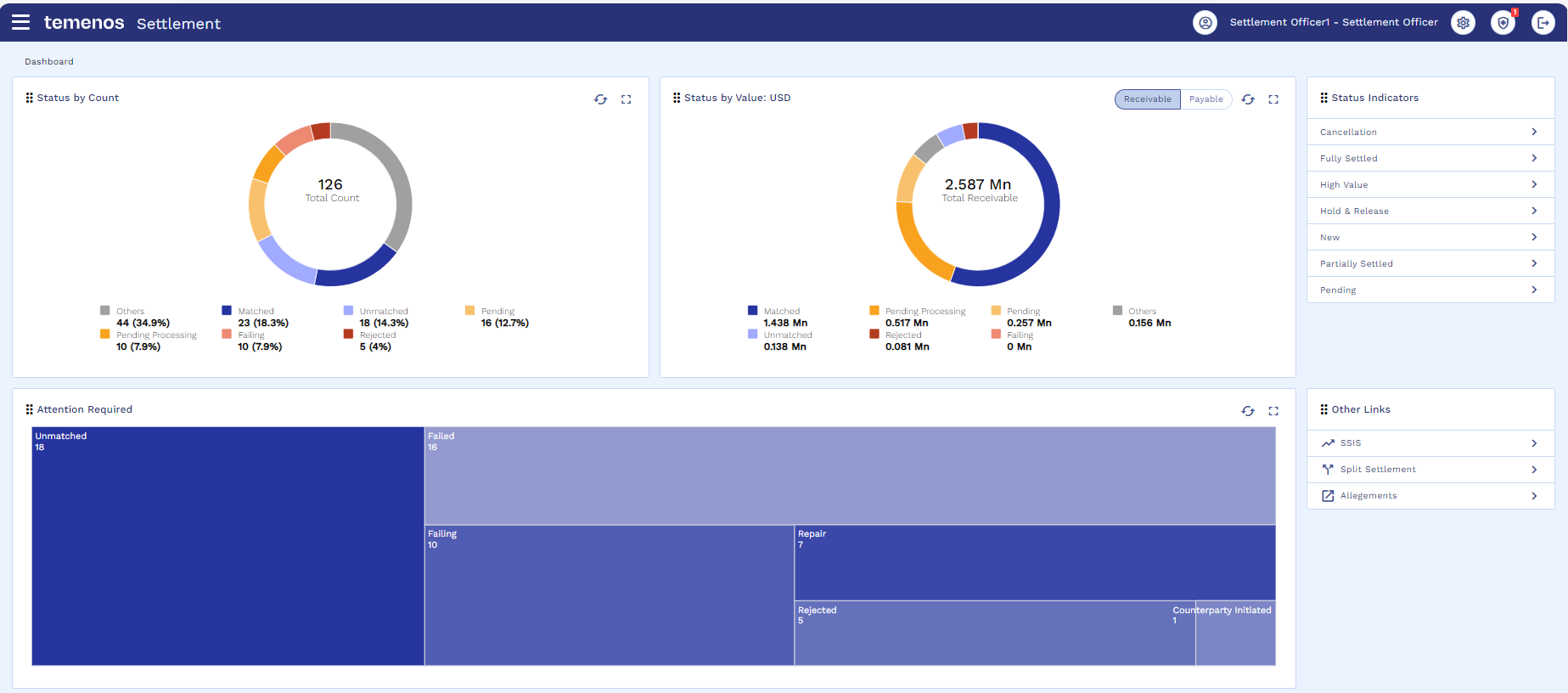Expand the Fully Settled chevron
Viewport: 1568px width, 693px height.
pyautogui.click(x=1534, y=158)
